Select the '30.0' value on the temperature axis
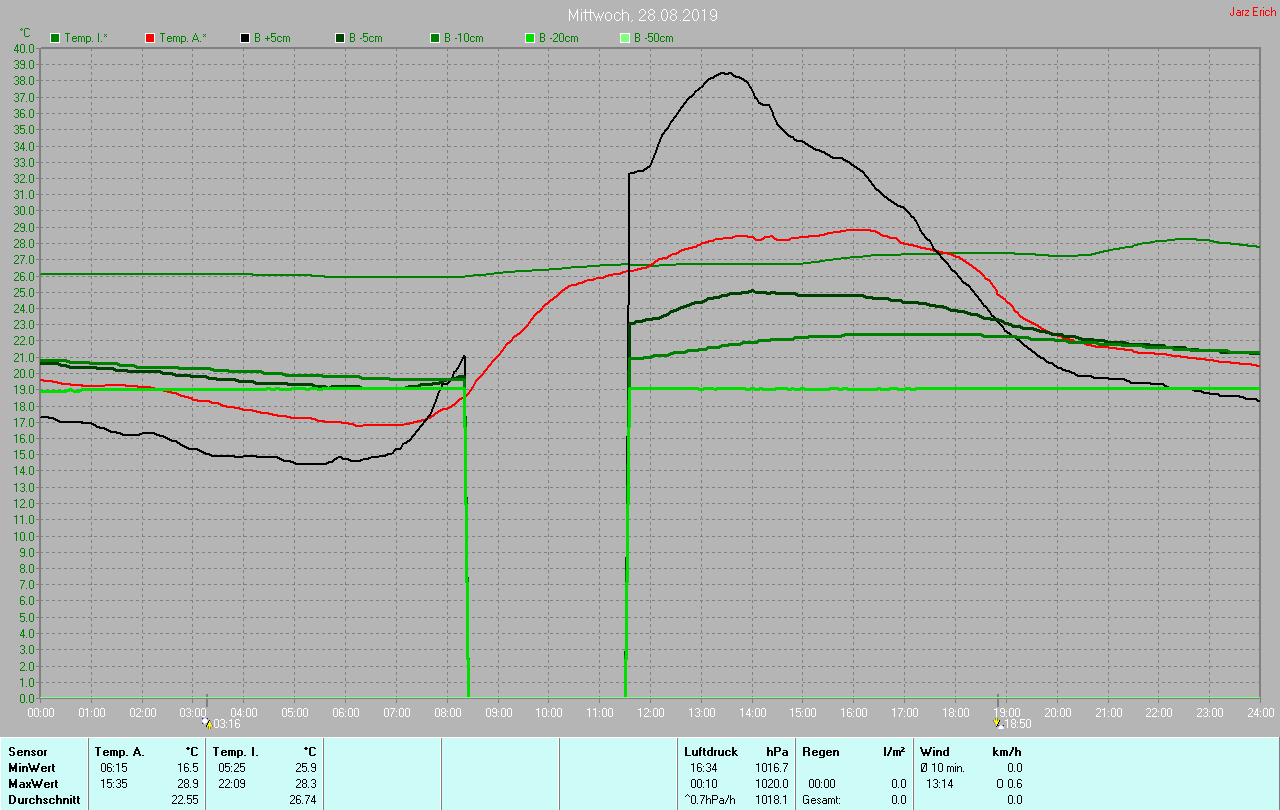The image size is (1280, 810). (24, 211)
